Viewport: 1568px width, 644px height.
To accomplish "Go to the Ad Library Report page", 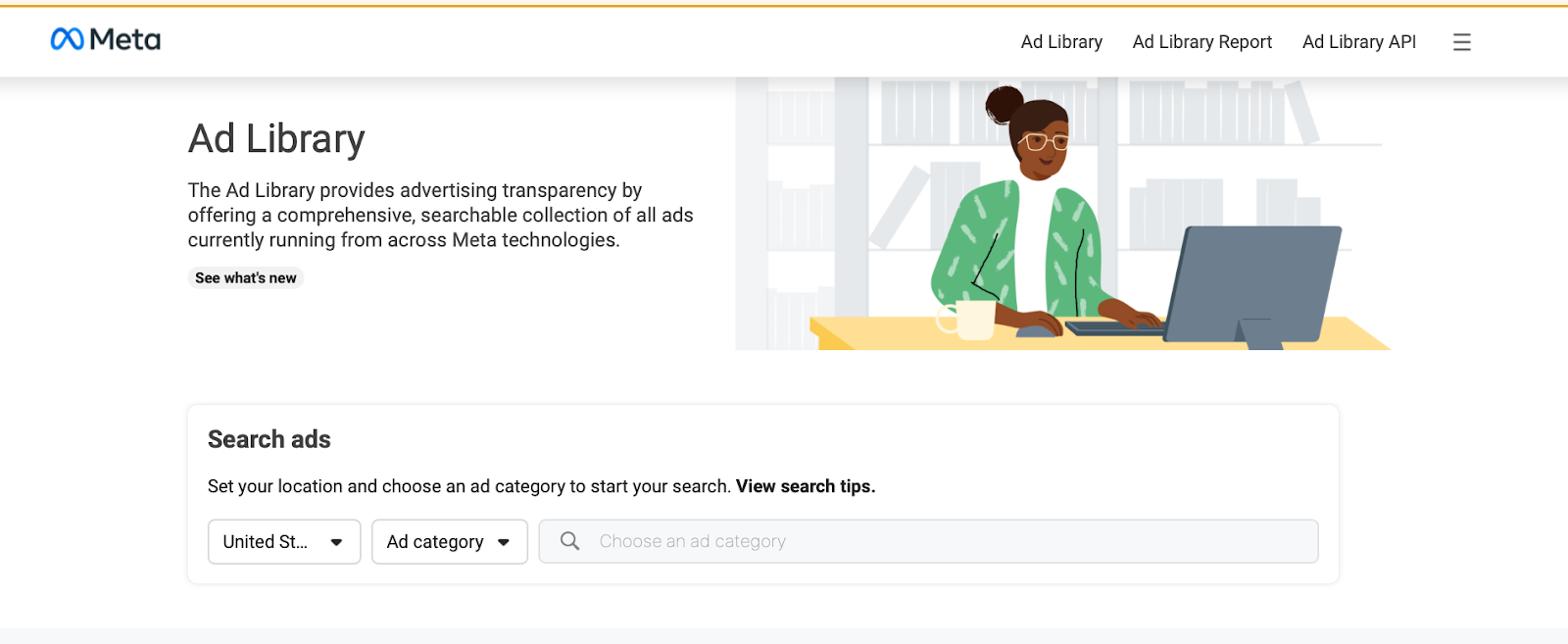I will coord(1201,42).
